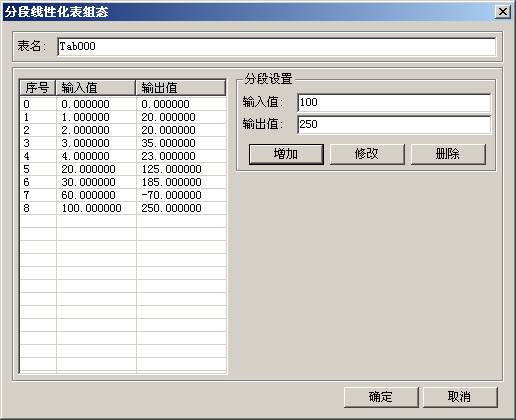This screenshot has width=516, height=420.
Task: Select row 5 with input 20.000000
Action: [123, 169]
